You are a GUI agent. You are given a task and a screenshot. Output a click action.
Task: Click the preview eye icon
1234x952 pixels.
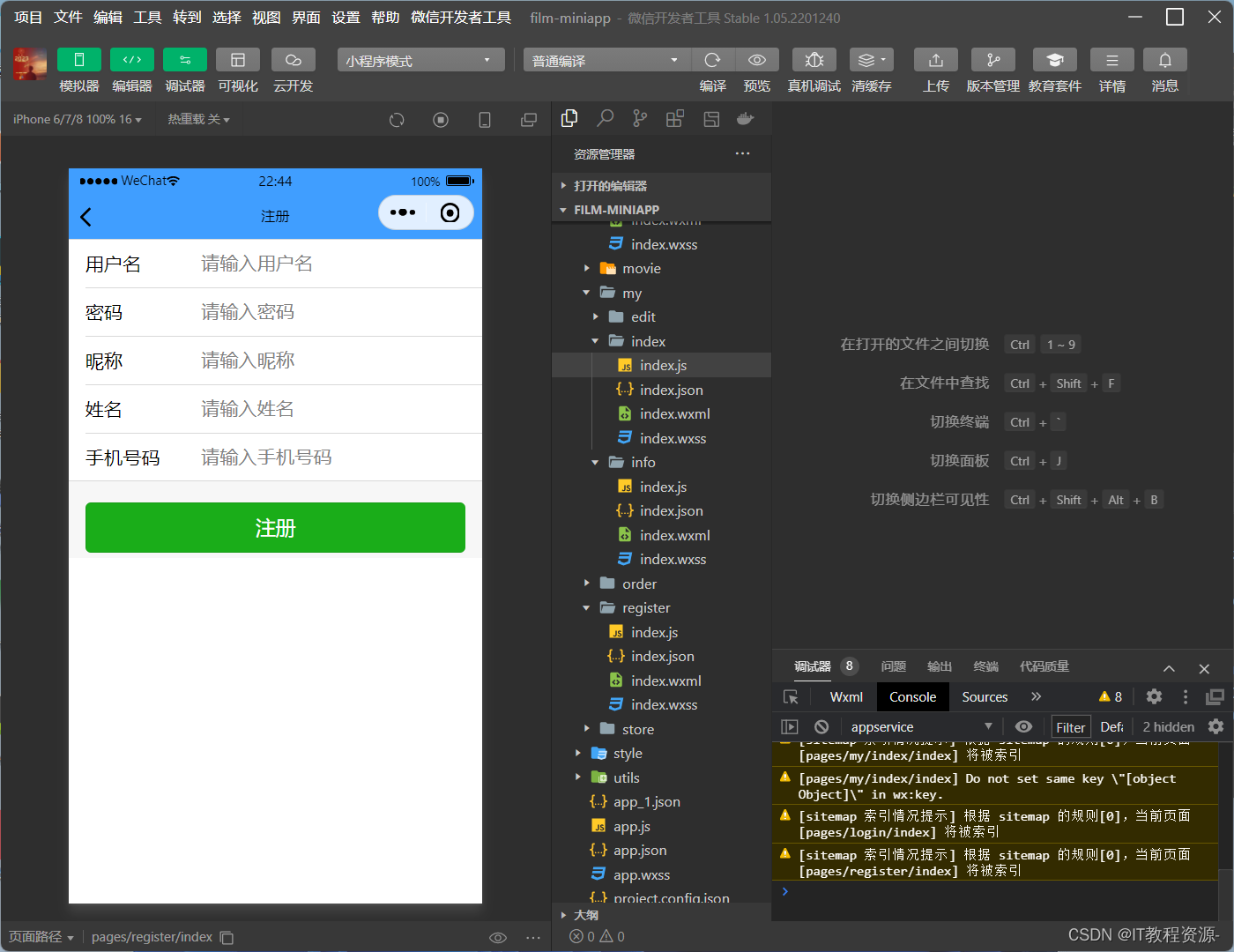point(757,59)
